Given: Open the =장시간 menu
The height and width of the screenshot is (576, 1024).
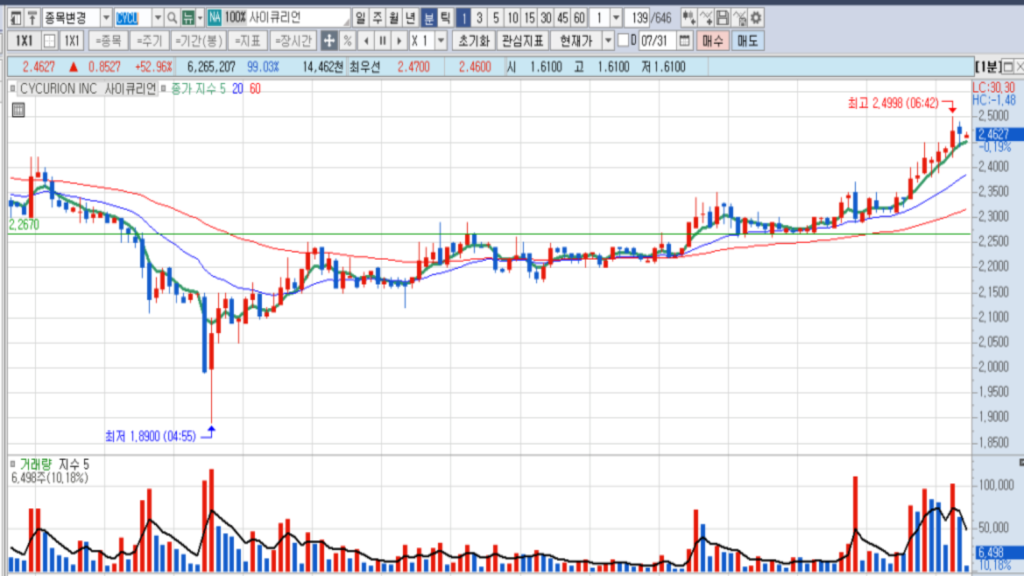Looking at the screenshot, I should (293, 41).
